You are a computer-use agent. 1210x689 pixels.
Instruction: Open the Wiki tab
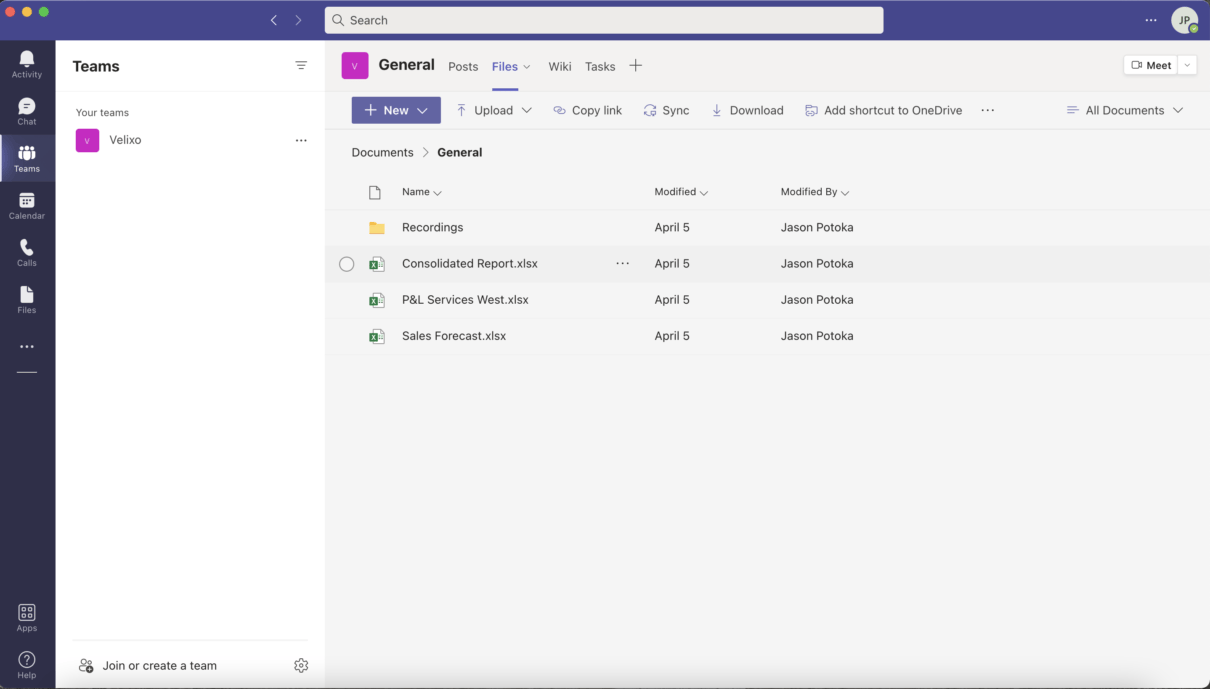pyautogui.click(x=559, y=66)
